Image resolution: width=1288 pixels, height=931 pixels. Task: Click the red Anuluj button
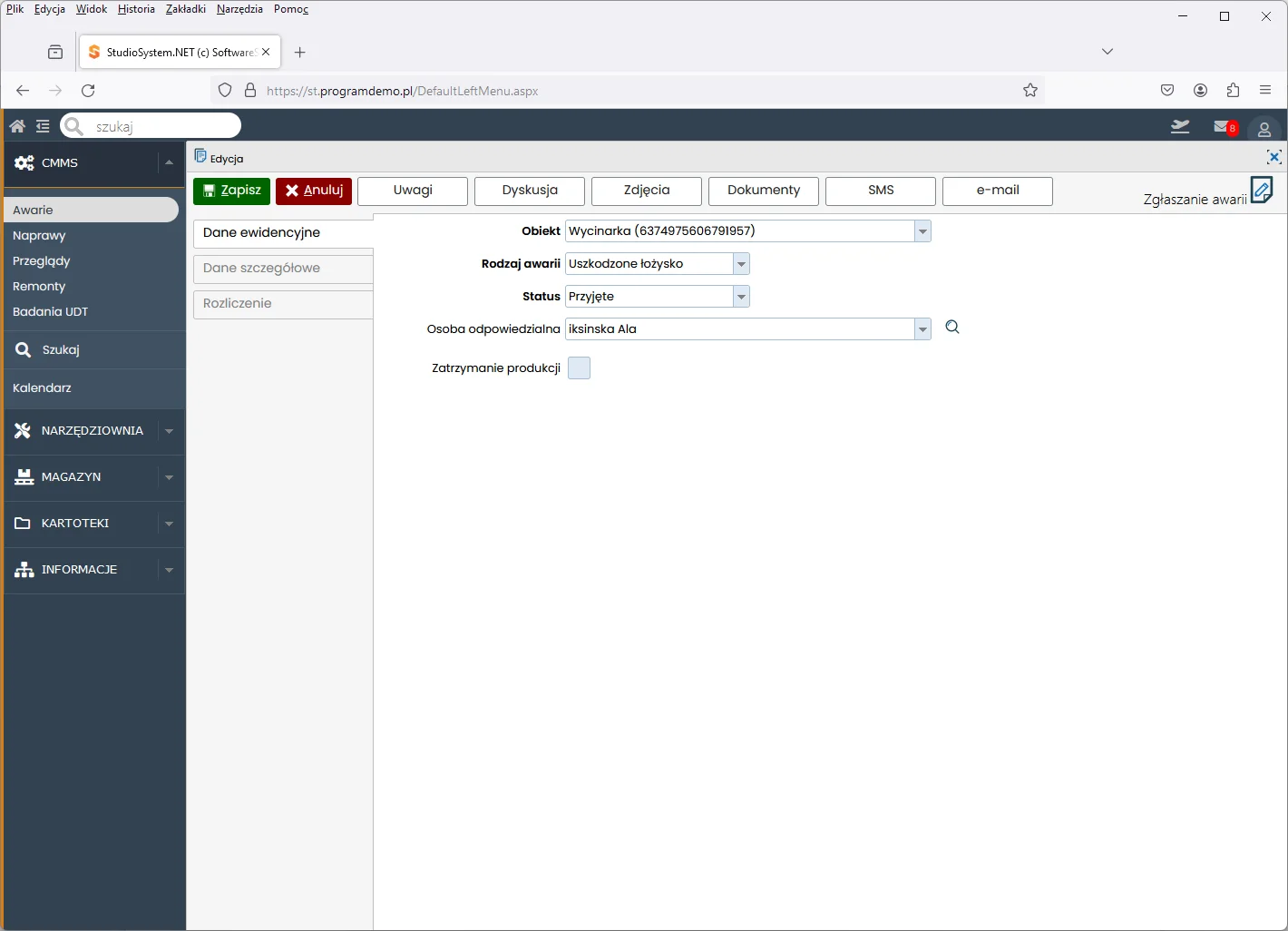314,191
